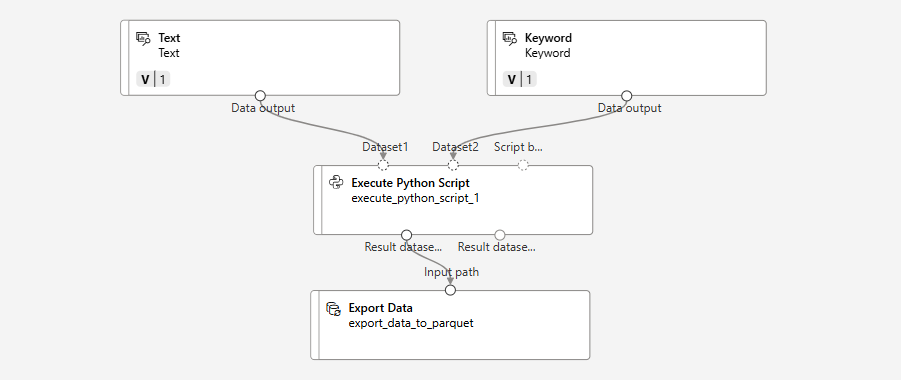Click the Dataset2 input port
This screenshot has height=380, width=901.
pyautogui.click(x=453, y=166)
